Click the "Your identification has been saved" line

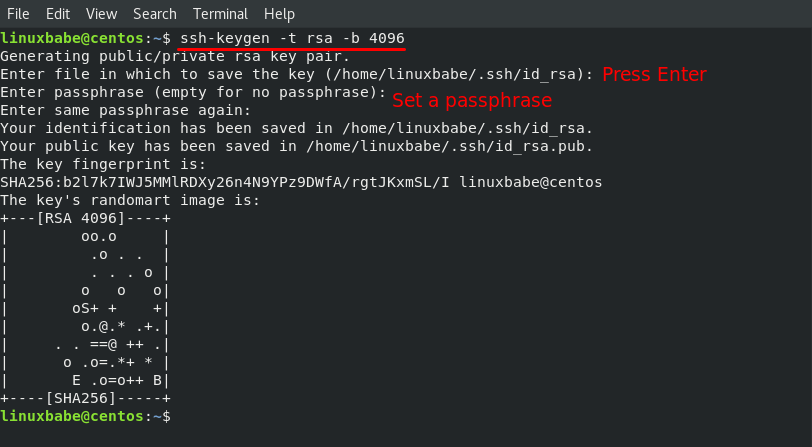click(x=297, y=128)
